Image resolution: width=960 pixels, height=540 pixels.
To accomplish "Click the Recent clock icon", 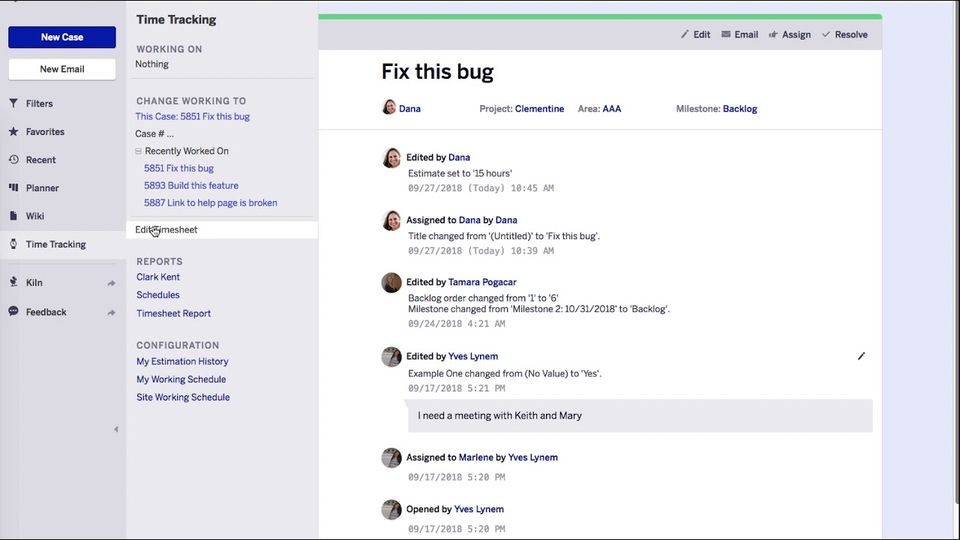I will click(13, 160).
